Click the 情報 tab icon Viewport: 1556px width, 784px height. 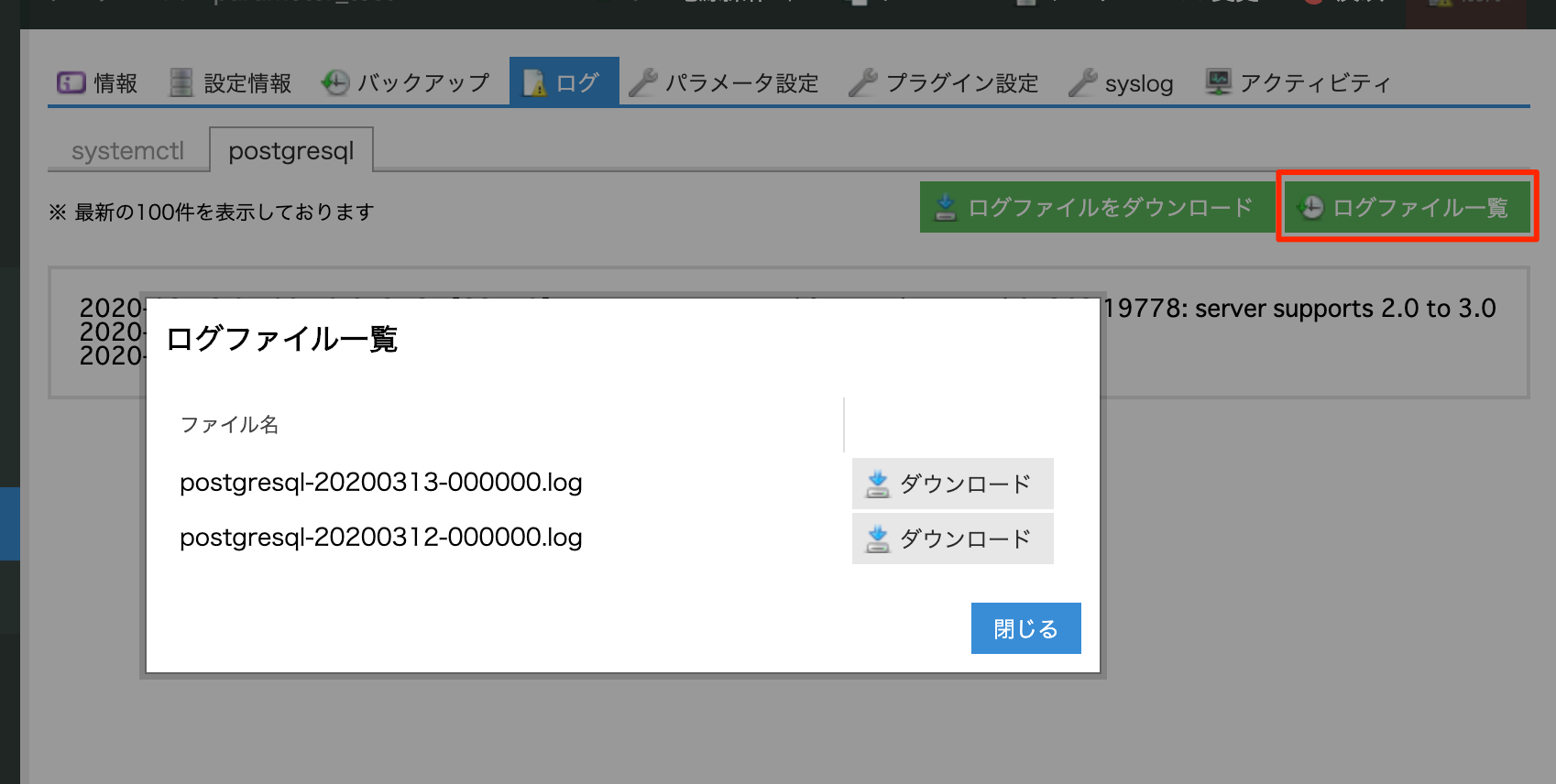click(71, 83)
